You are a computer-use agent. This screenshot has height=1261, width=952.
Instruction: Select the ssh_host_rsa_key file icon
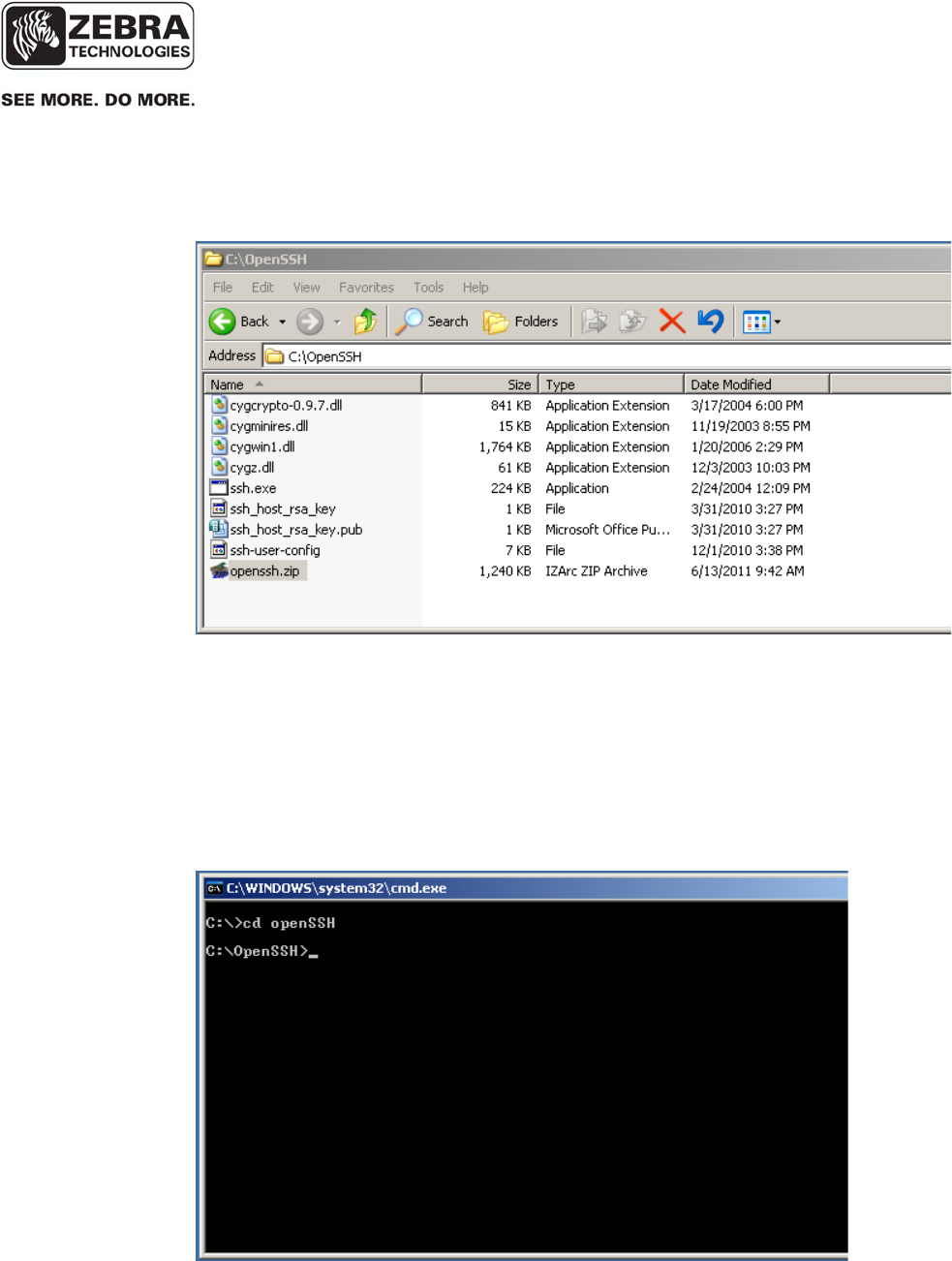219,508
